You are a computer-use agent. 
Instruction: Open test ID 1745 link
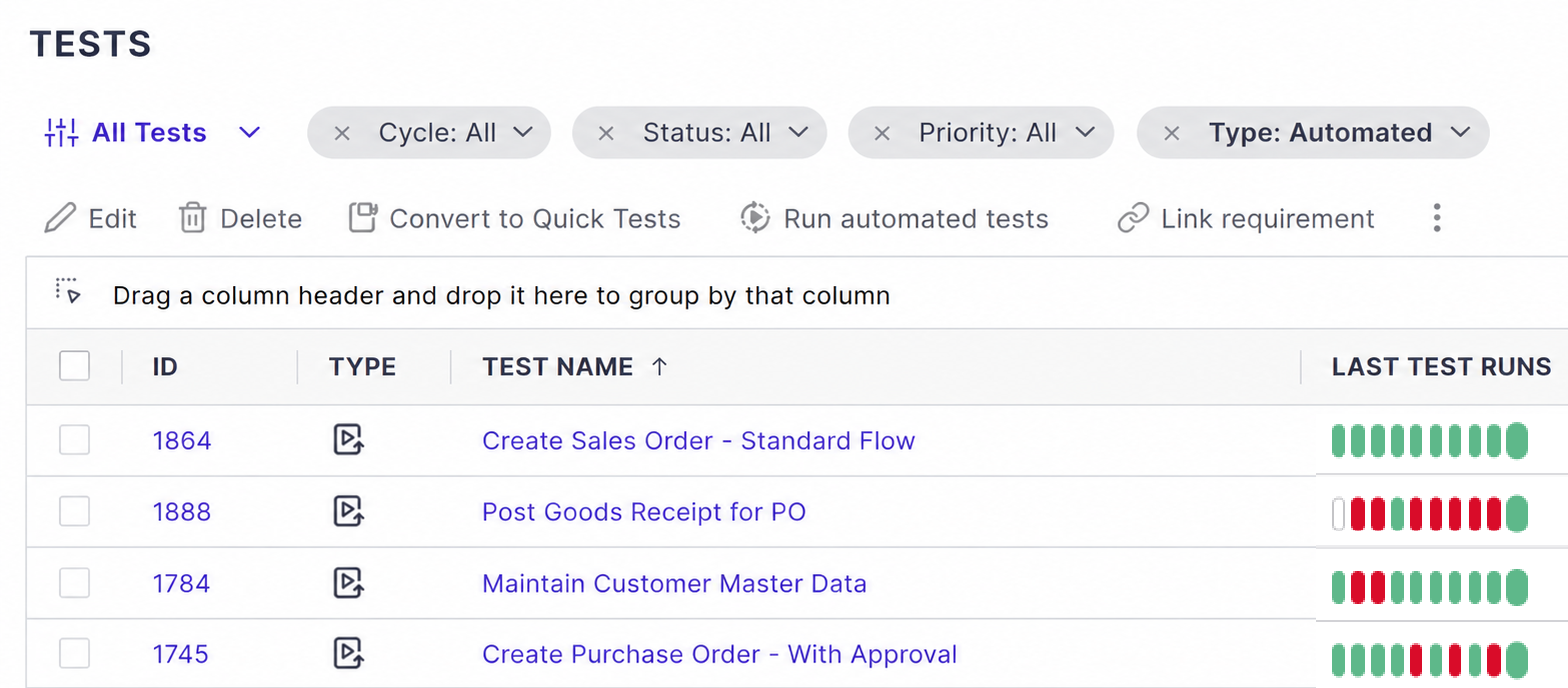[180, 654]
